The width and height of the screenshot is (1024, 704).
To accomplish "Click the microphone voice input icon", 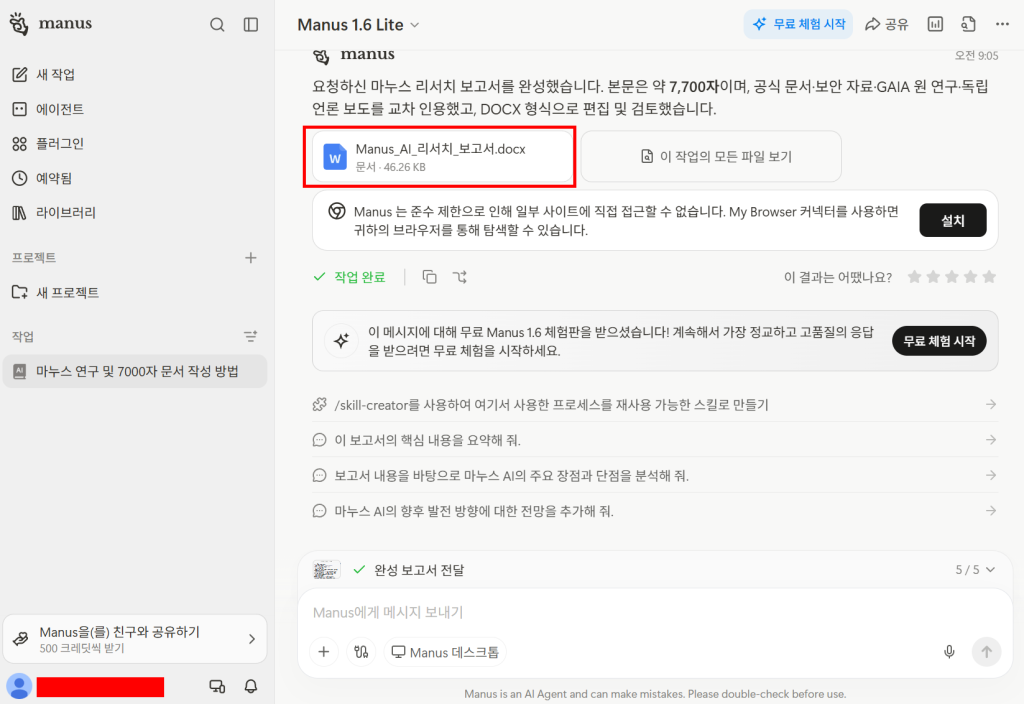I will [949, 652].
